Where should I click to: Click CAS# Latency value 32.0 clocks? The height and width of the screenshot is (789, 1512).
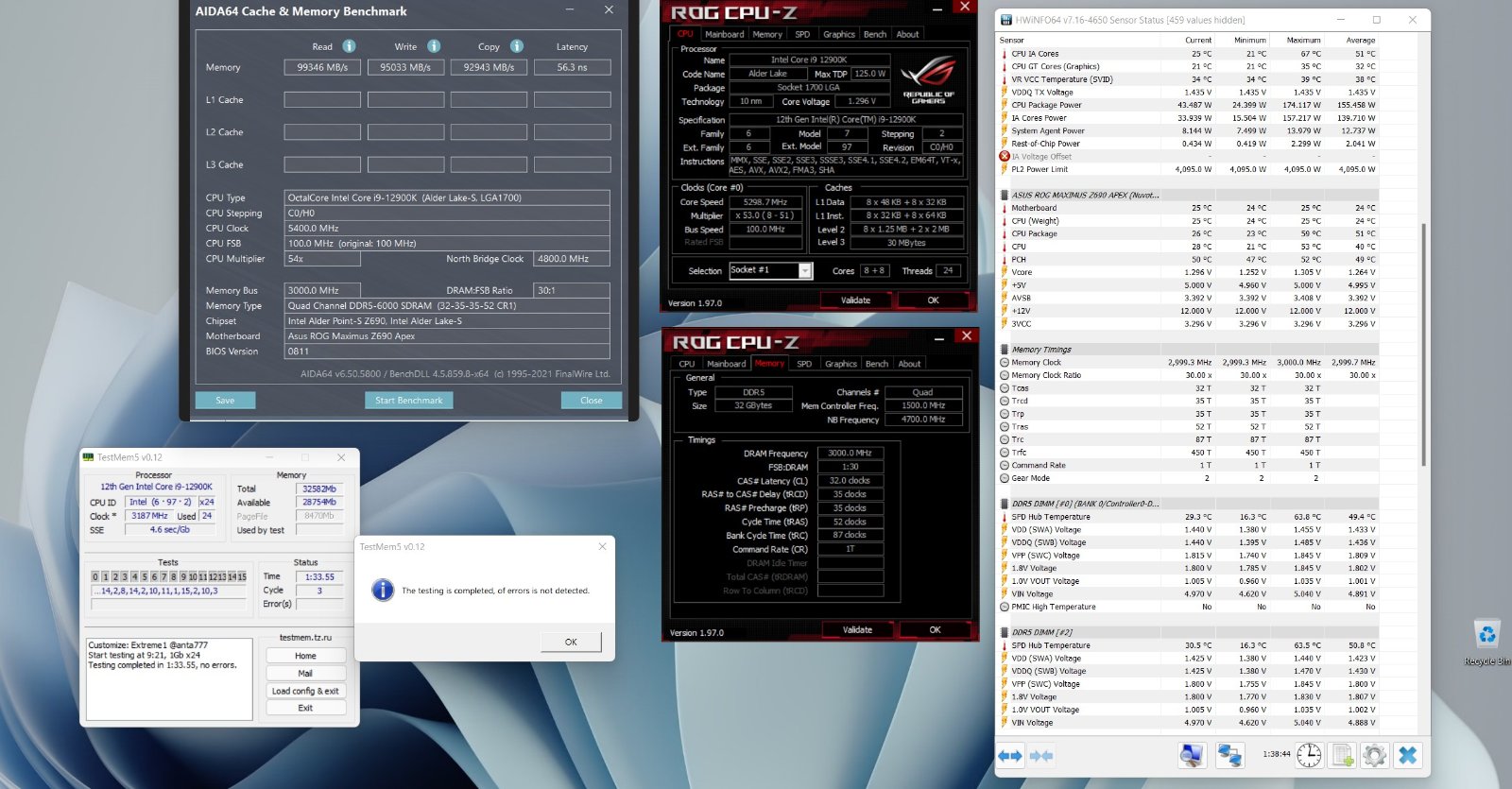tap(850, 481)
